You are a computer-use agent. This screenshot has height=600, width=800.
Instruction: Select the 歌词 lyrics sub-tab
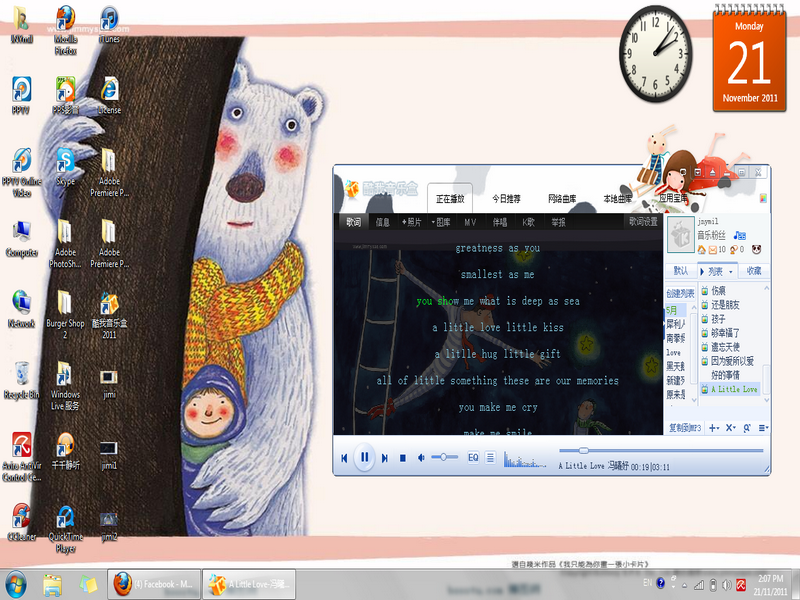pyautogui.click(x=354, y=222)
